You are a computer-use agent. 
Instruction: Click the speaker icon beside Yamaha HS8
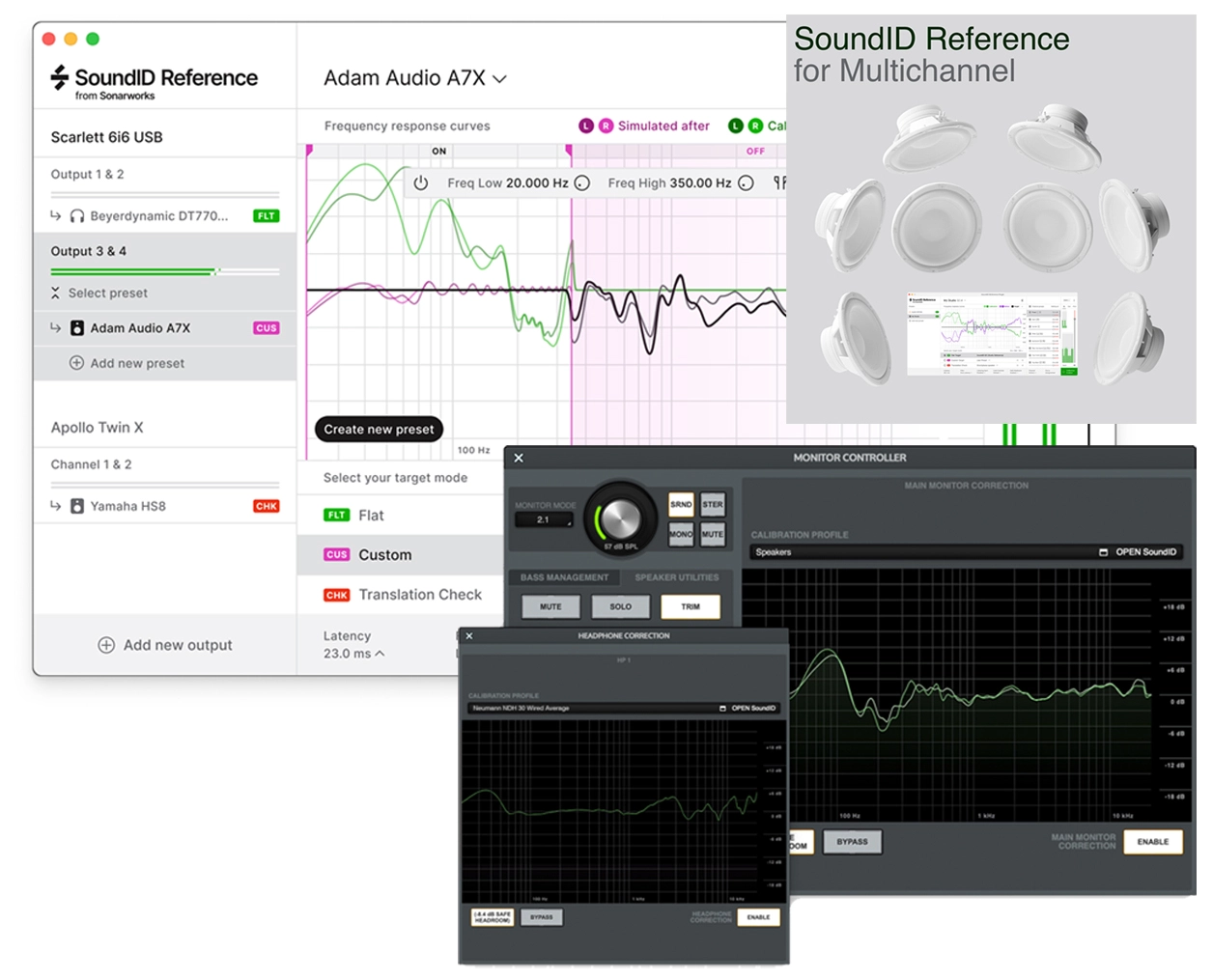pos(77,506)
